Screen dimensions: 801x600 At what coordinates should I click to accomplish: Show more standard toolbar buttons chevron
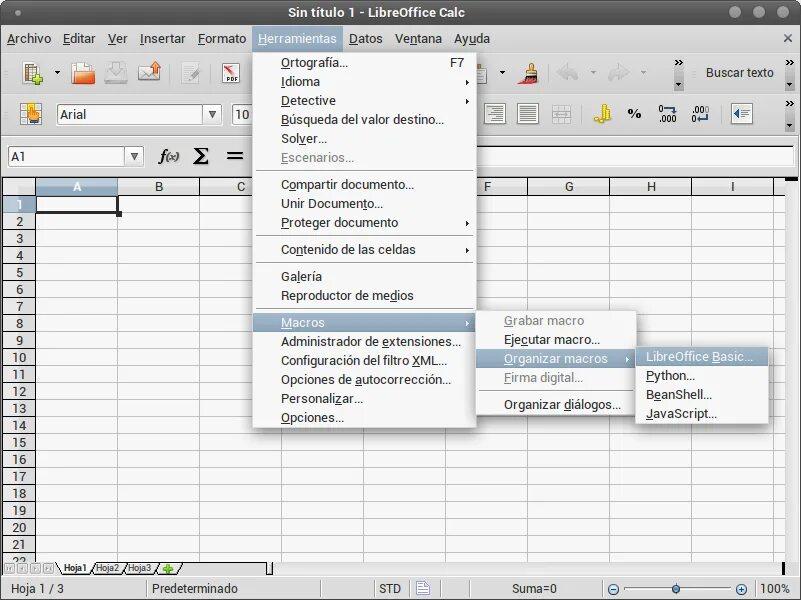tap(678, 62)
